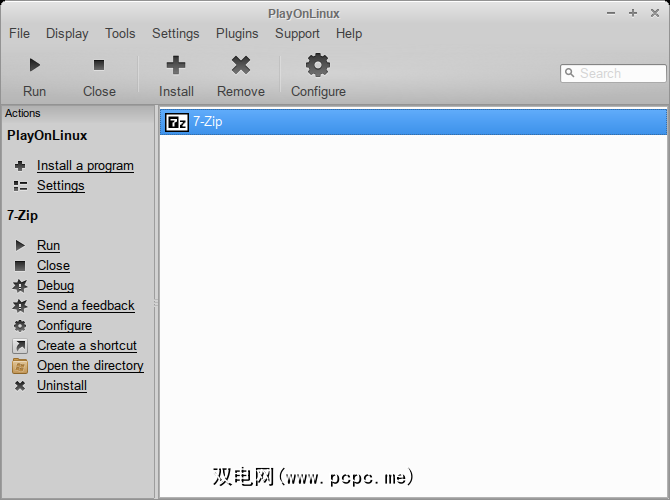
Task: Open the Help menu
Action: [349, 33]
